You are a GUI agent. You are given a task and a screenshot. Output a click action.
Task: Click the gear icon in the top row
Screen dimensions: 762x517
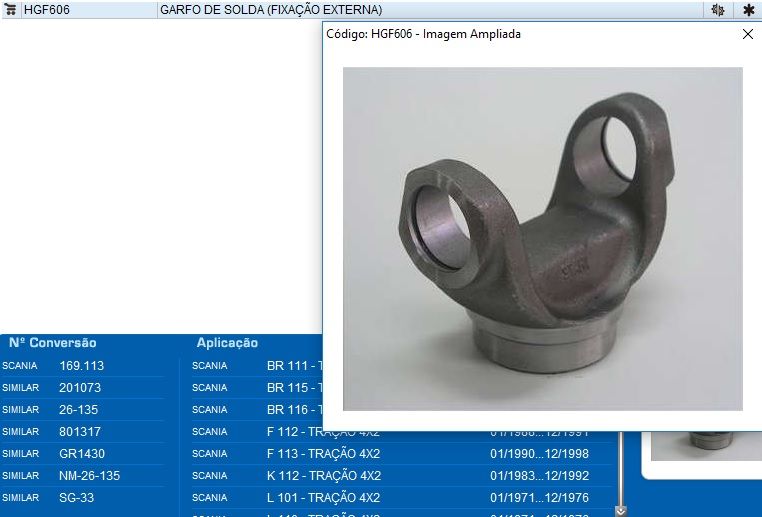pyautogui.click(x=717, y=10)
